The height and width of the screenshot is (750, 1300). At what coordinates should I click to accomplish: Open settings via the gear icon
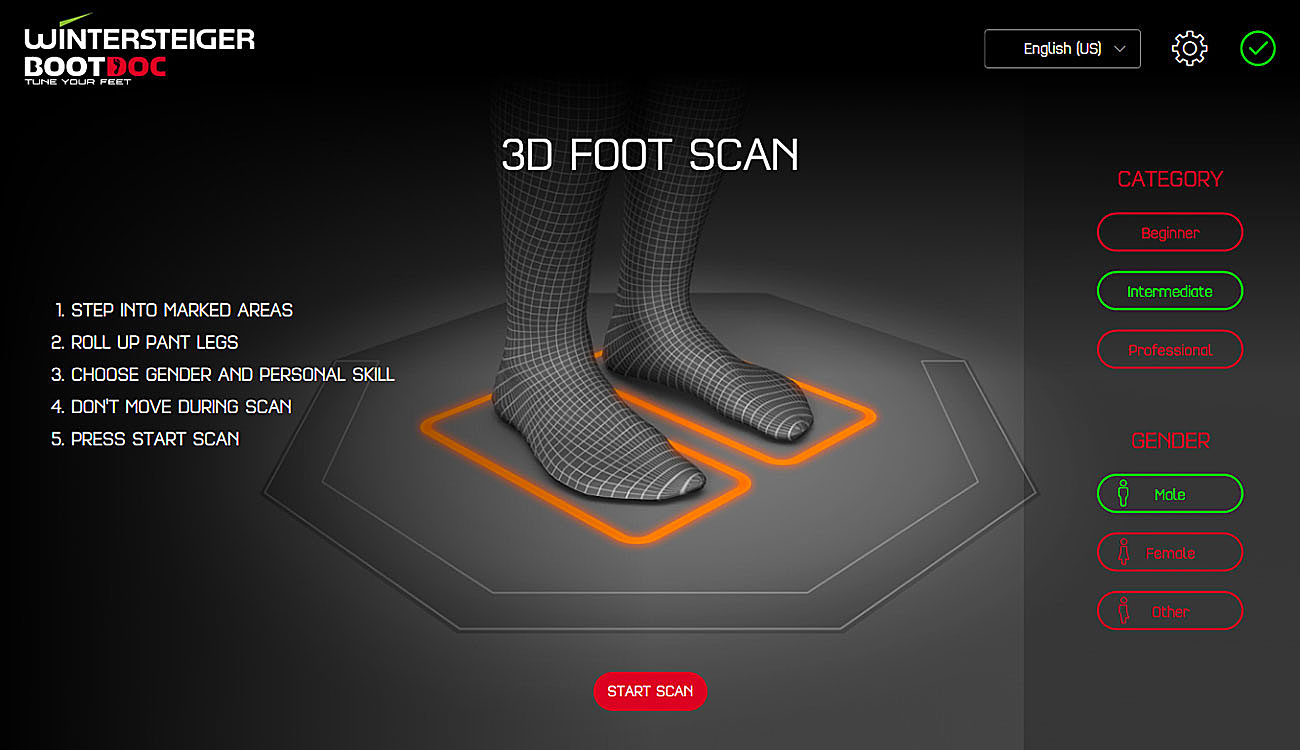coord(1189,48)
